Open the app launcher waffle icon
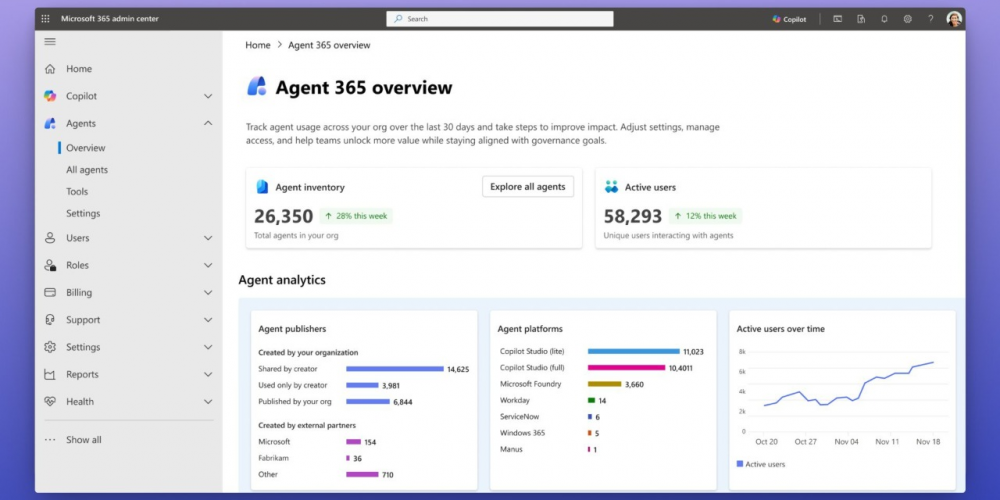This screenshot has height=500, width=1000. click(48, 18)
